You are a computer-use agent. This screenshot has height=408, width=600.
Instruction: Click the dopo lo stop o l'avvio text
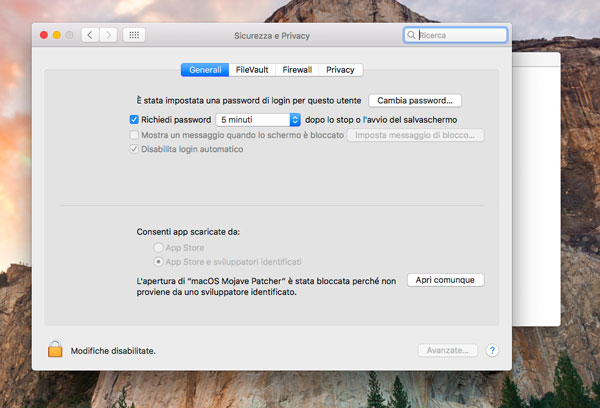(x=381, y=120)
